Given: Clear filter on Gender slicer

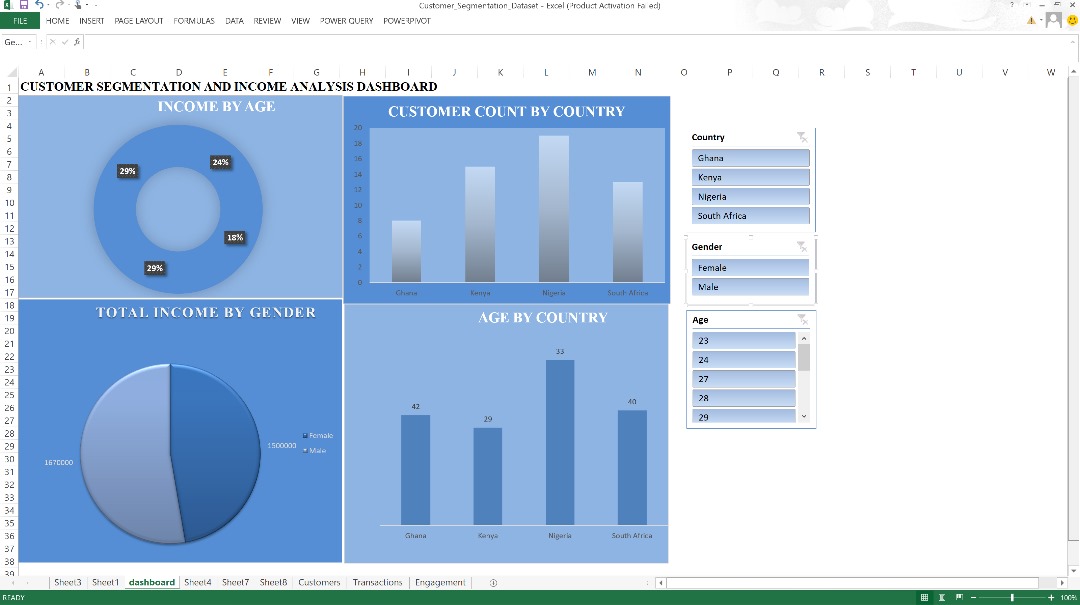Looking at the screenshot, I should [802, 246].
